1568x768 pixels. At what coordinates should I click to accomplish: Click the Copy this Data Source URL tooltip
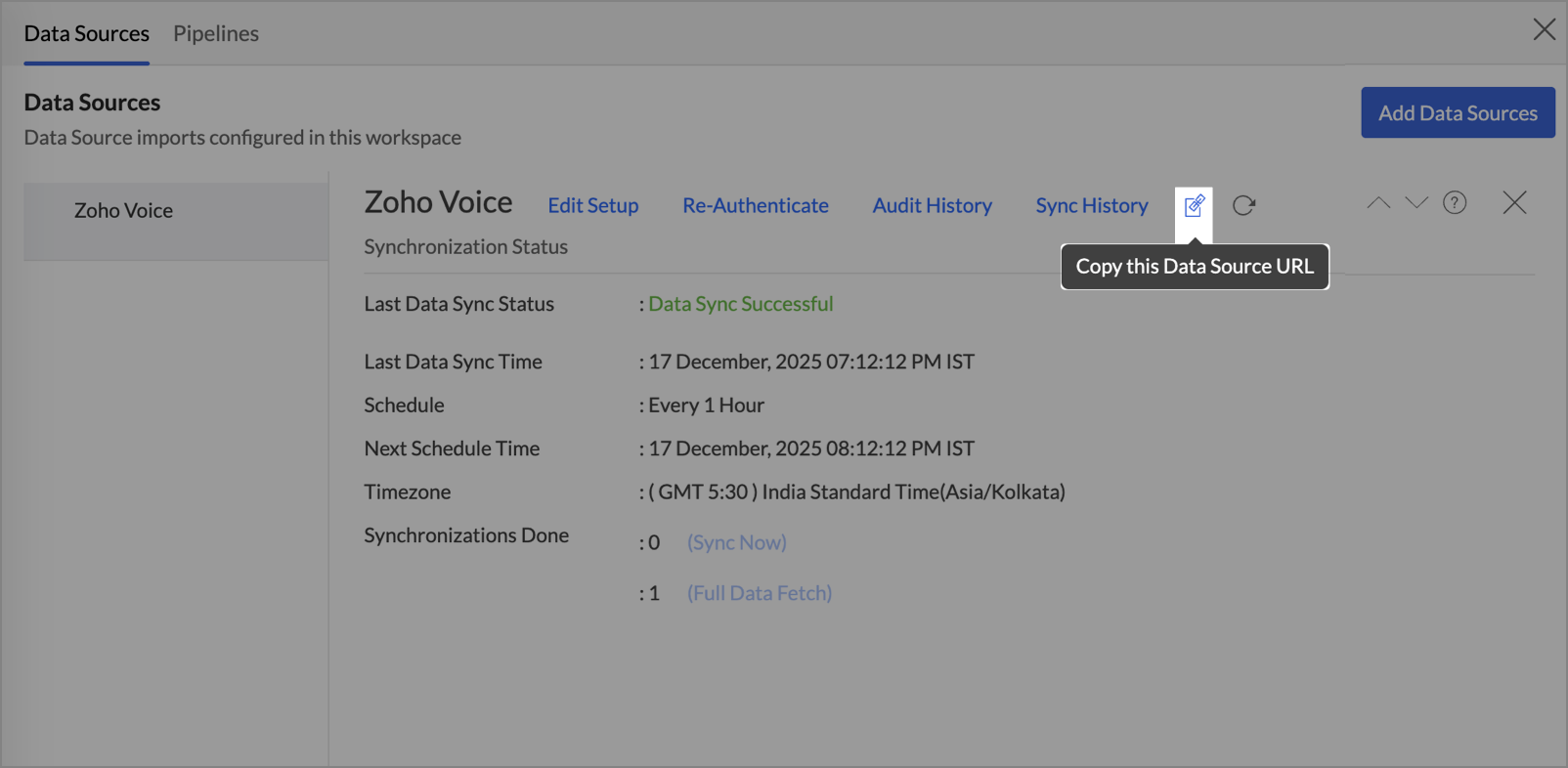(1194, 267)
